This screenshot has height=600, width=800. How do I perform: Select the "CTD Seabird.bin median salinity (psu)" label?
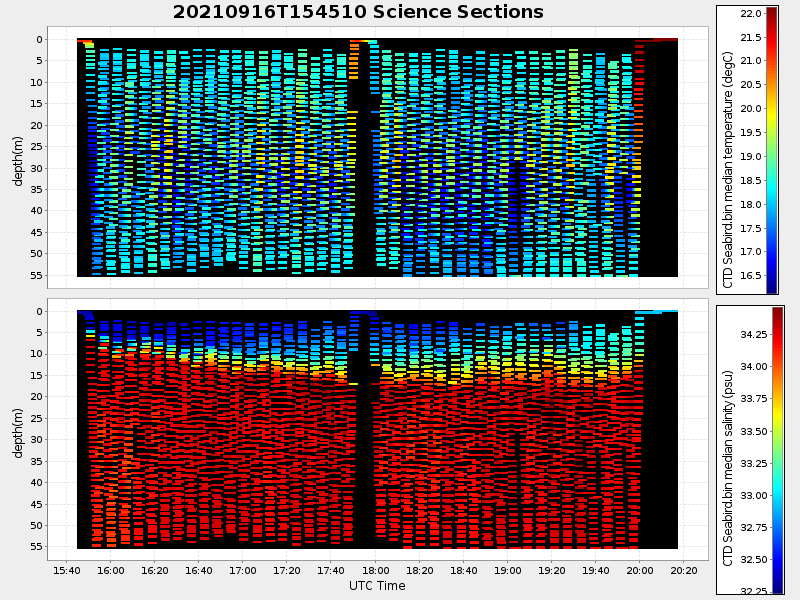pos(728,468)
